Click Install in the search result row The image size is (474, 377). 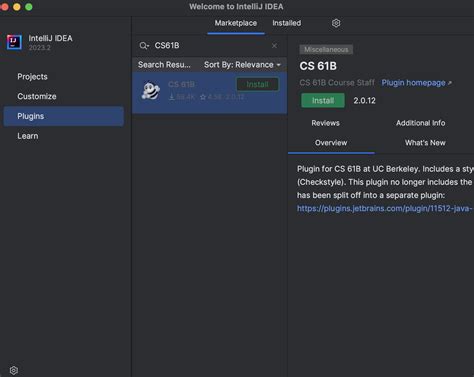[x=257, y=84]
